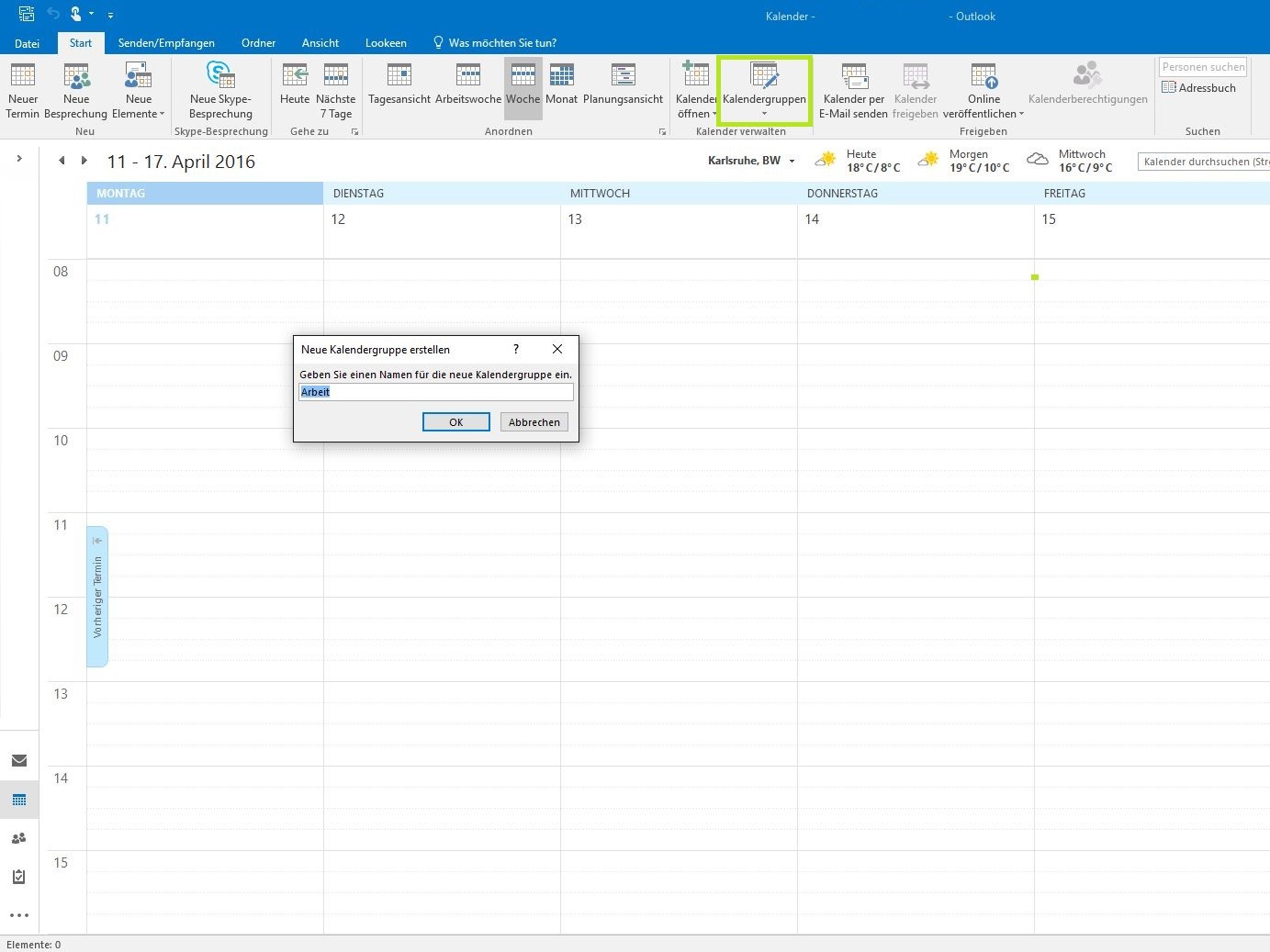Click Heute weather forecast

coord(859,161)
